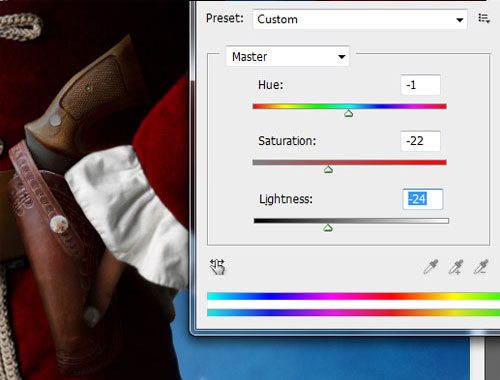Screen dimensions: 500x380
Task: Click the Hue slider handle
Action: [x=348, y=114]
